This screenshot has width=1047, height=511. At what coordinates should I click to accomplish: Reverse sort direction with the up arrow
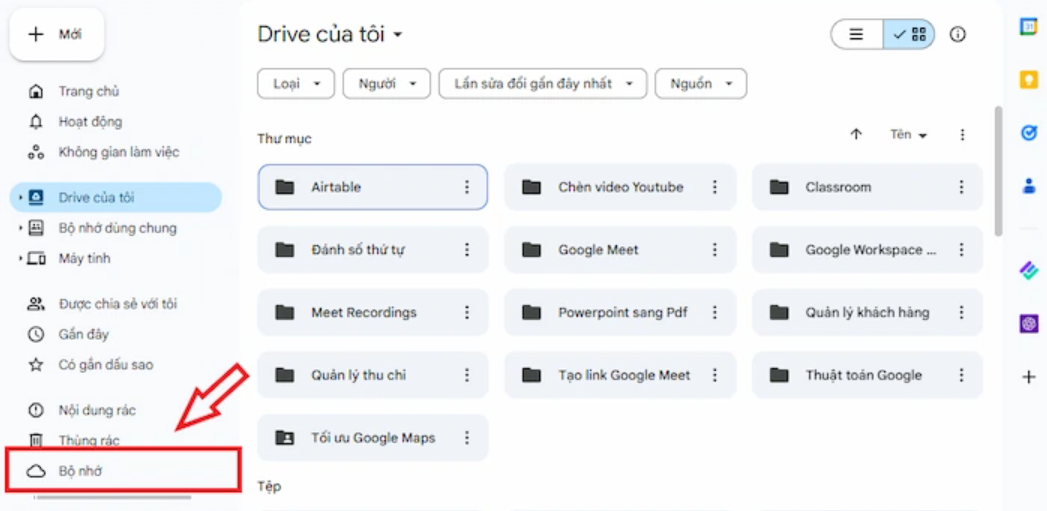(x=856, y=134)
